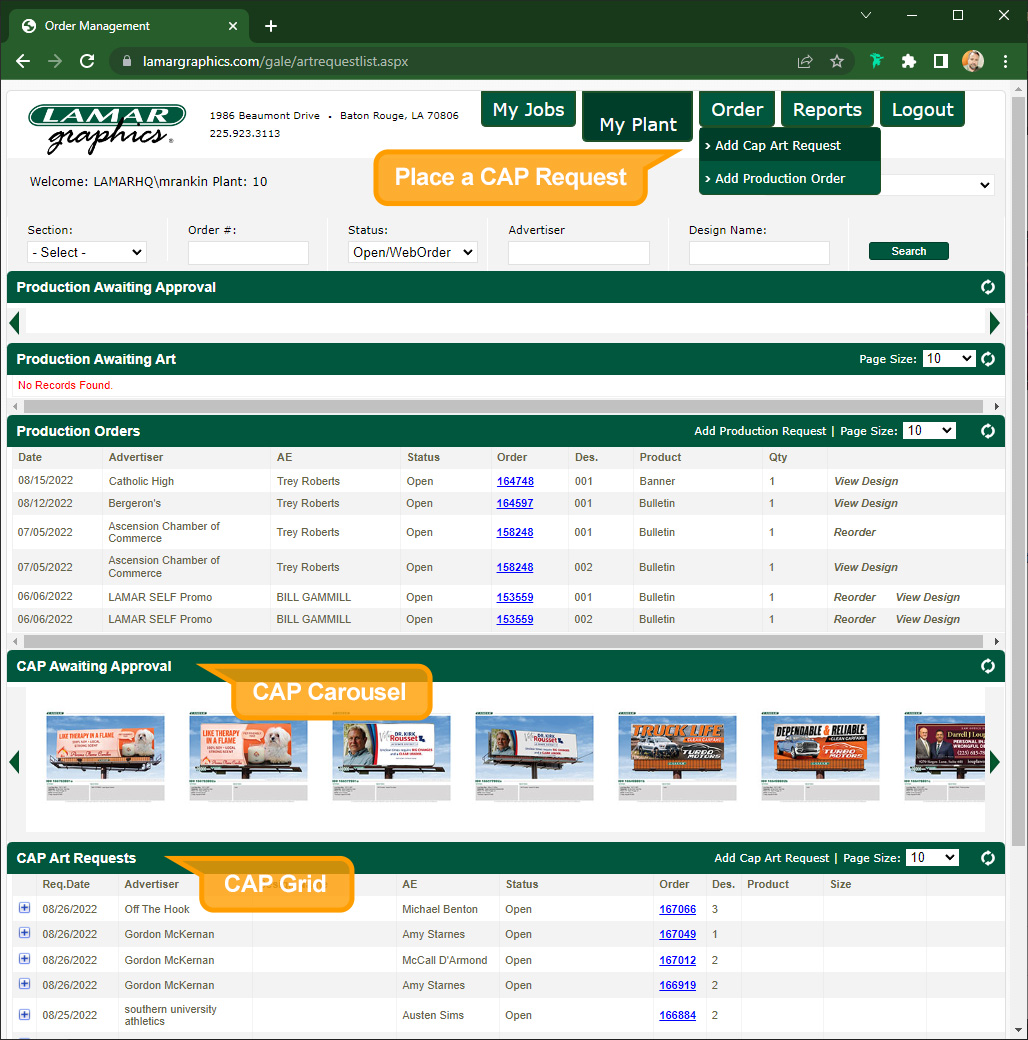Open Truck Life billboard thumbnail

[677, 757]
